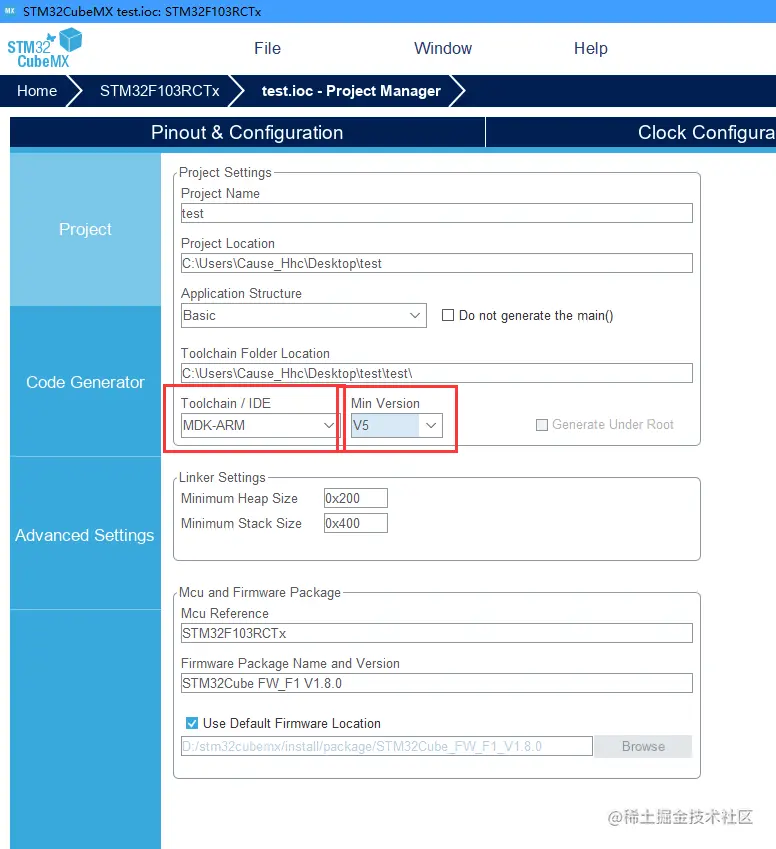The height and width of the screenshot is (849, 776).
Task: Click the Project Name field
Action: coord(436,213)
